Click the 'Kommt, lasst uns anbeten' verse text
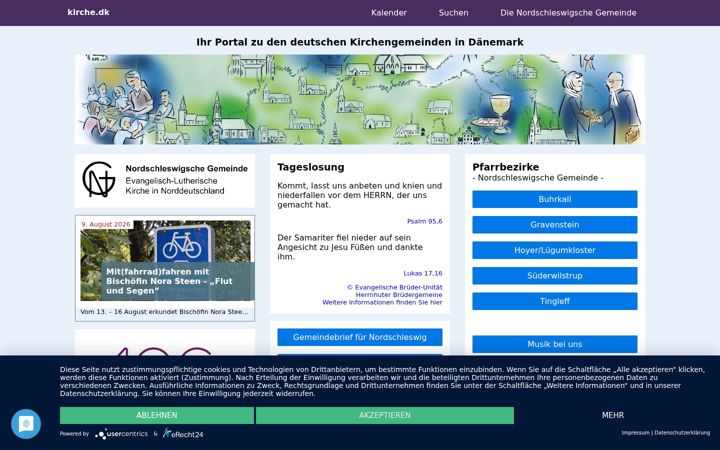Screen dimensions: 720x450 pyautogui.click(x=360, y=195)
